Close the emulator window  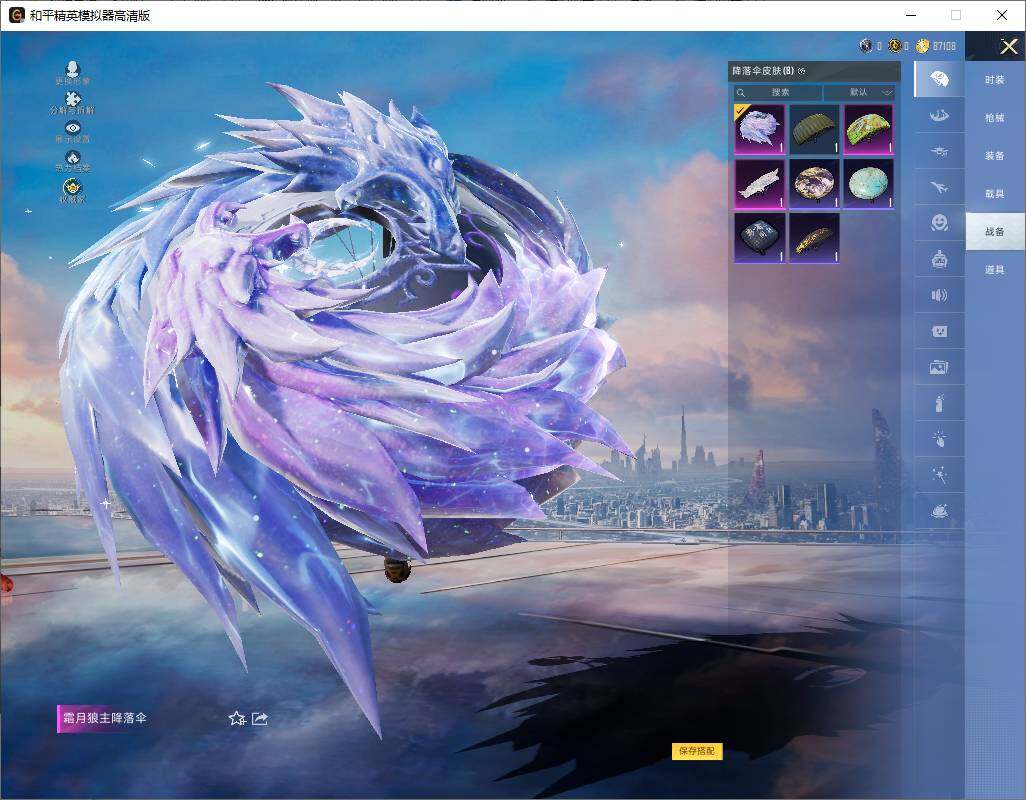(1002, 15)
